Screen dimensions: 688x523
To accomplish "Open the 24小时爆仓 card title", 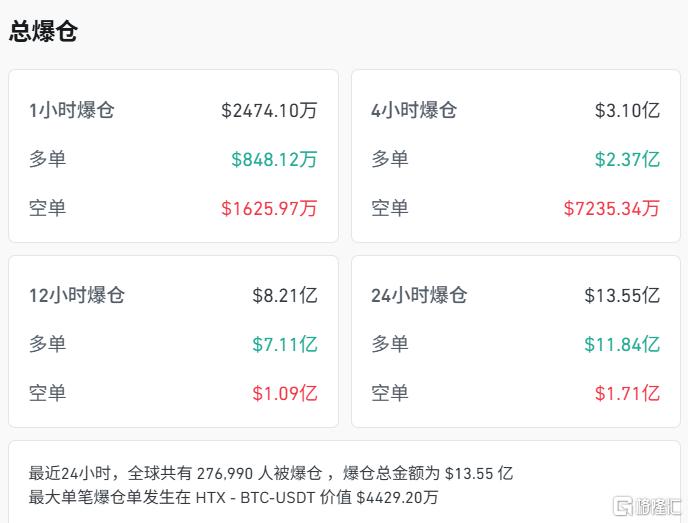I will click(x=419, y=295).
